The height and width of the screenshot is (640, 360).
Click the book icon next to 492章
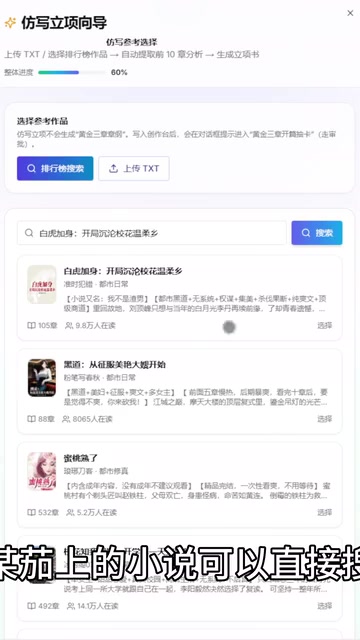tap(31, 606)
